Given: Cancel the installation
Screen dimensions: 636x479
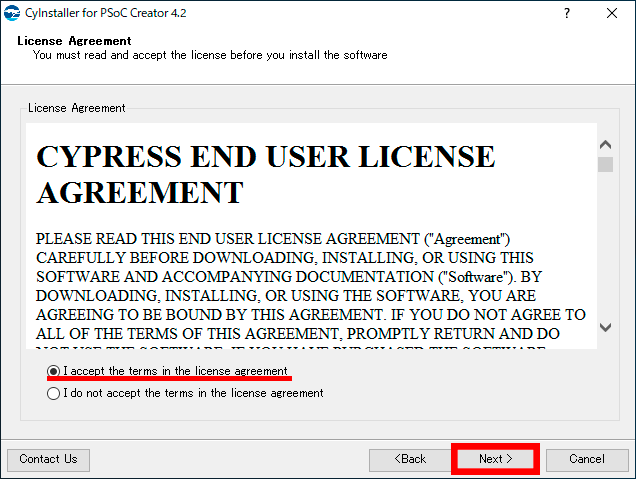Looking at the screenshot, I should (587, 459).
